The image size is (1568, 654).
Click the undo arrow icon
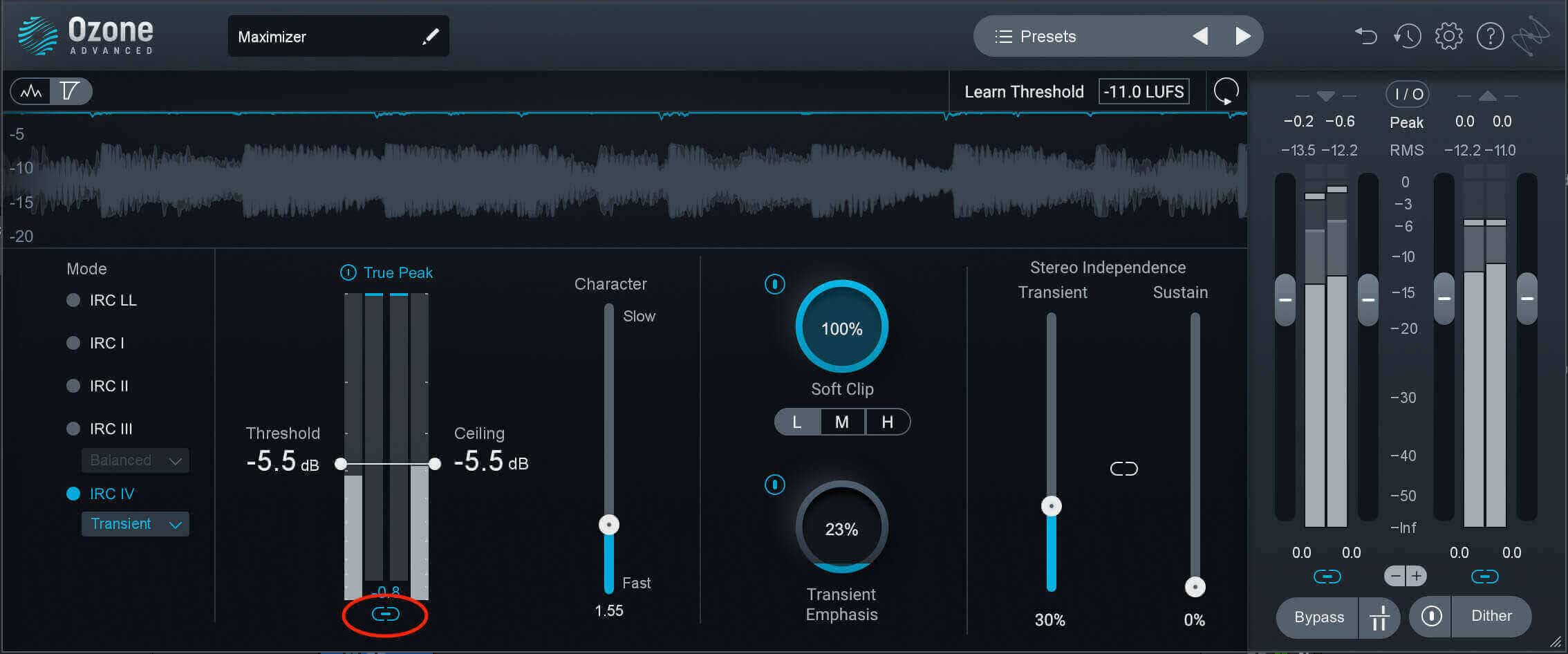pos(1365,35)
